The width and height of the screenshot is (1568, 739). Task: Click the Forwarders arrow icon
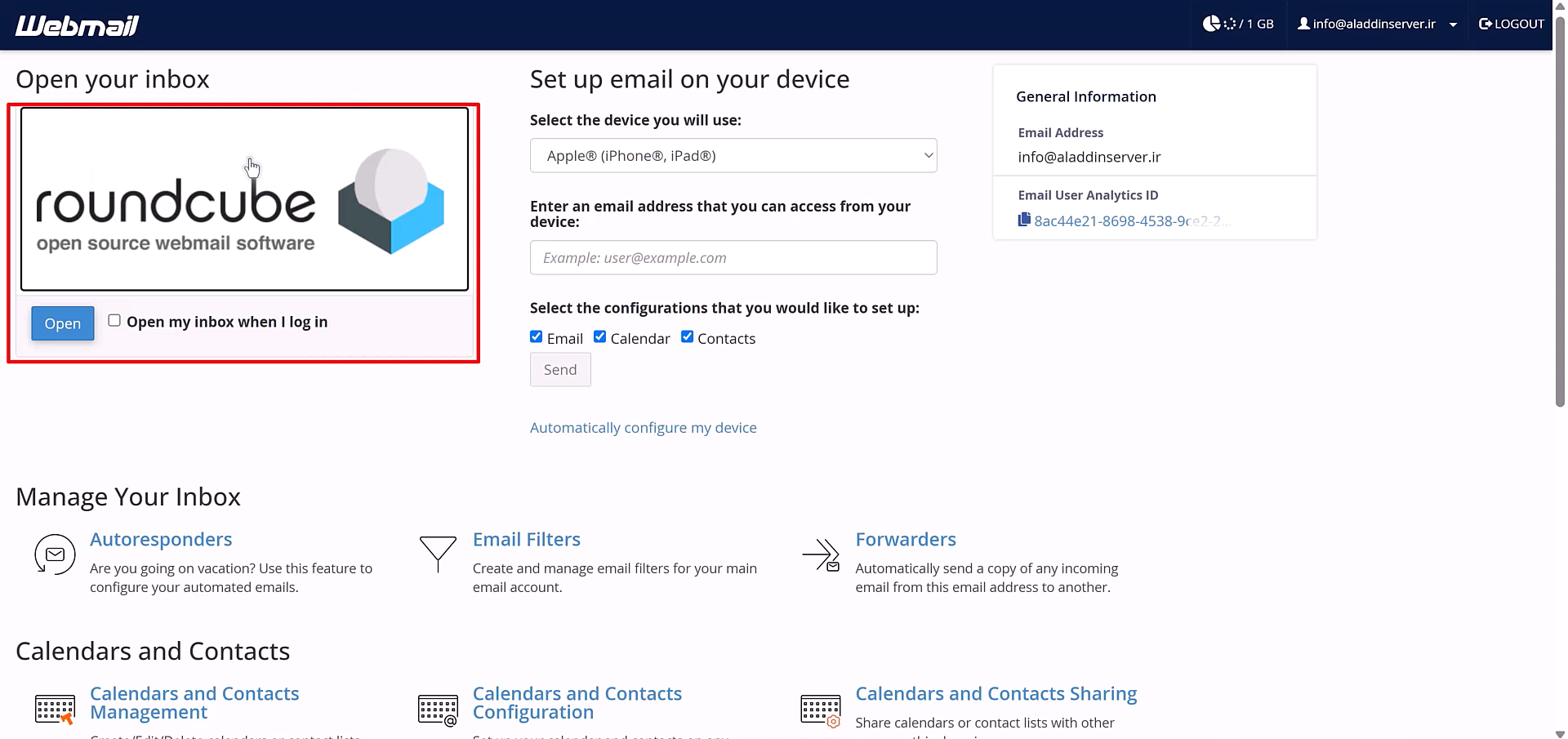[821, 555]
